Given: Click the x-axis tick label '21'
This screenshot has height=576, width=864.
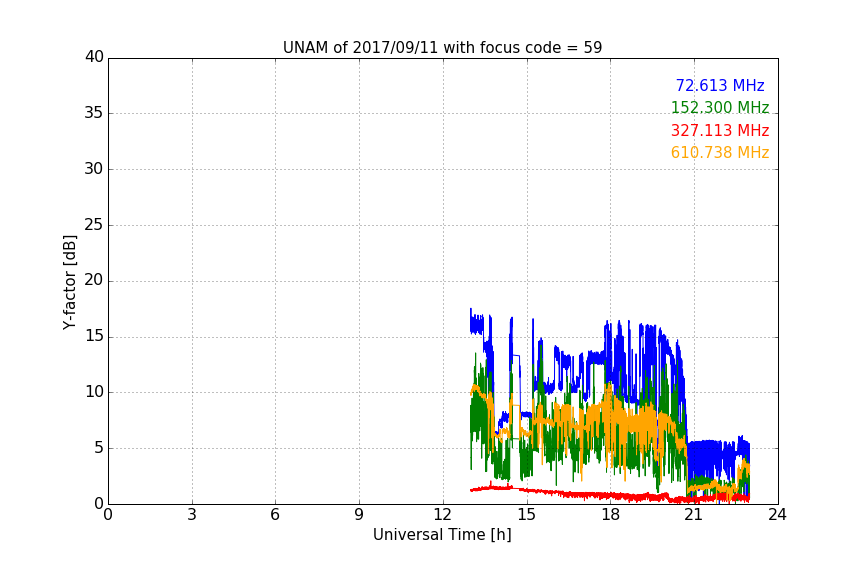Looking at the screenshot, I should (x=694, y=515).
